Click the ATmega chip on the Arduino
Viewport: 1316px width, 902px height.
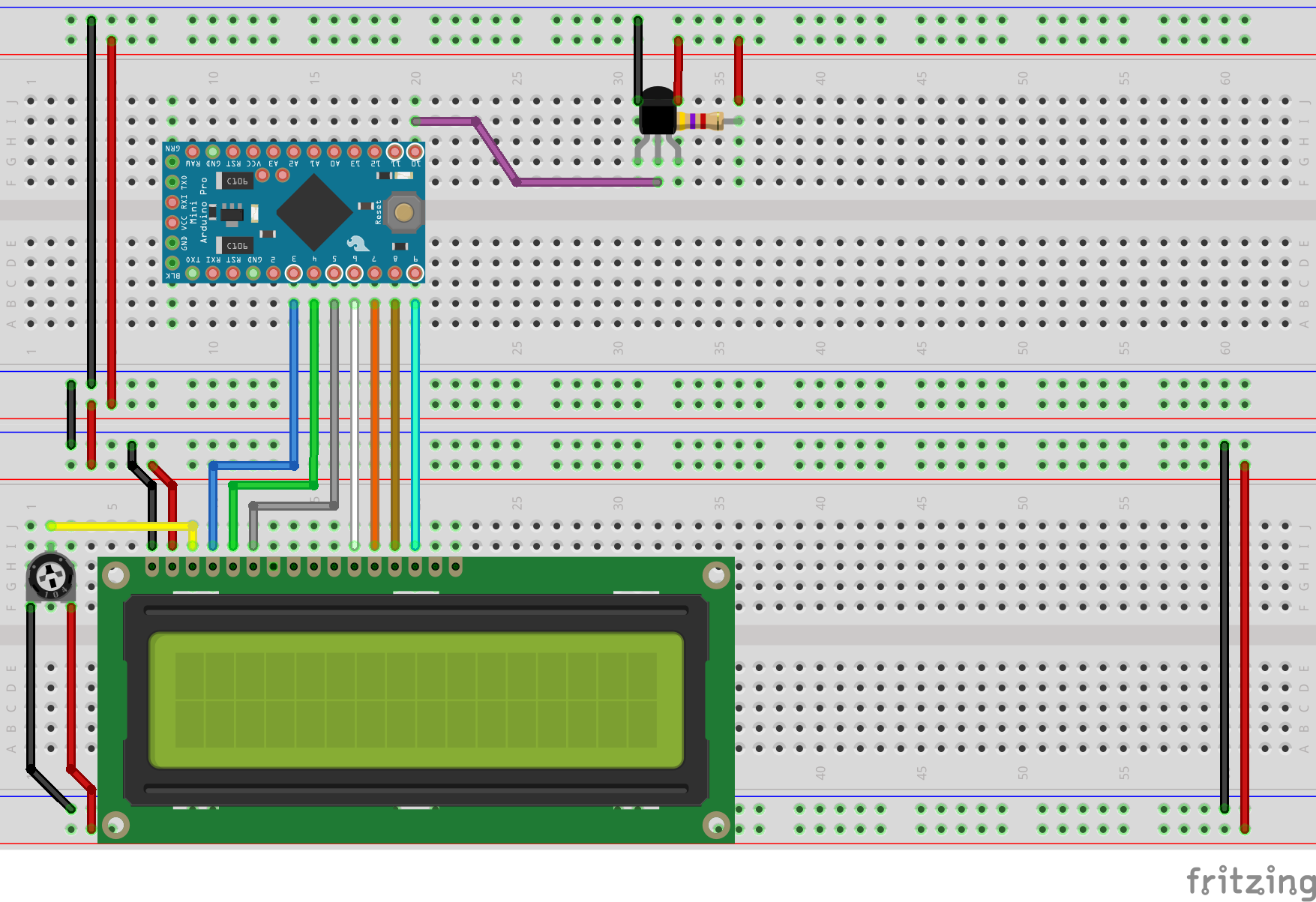(314, 212)
